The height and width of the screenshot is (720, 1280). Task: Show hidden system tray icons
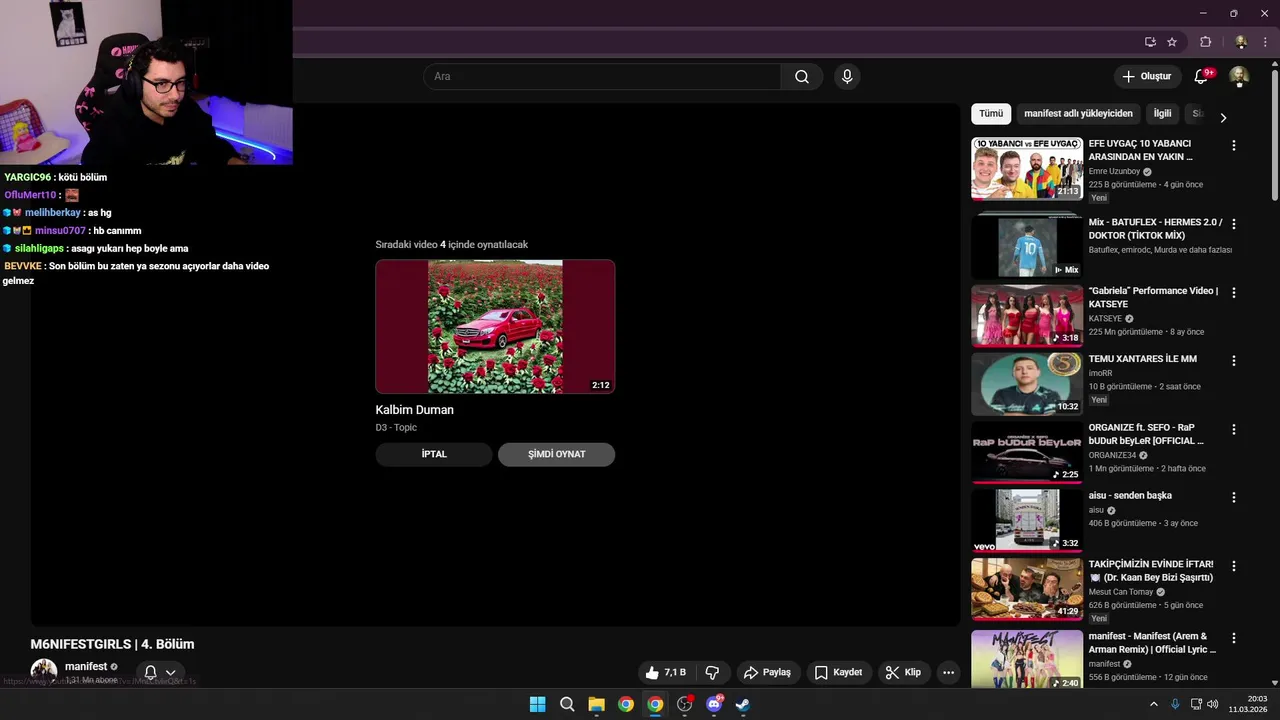[x=1153, y=704]
